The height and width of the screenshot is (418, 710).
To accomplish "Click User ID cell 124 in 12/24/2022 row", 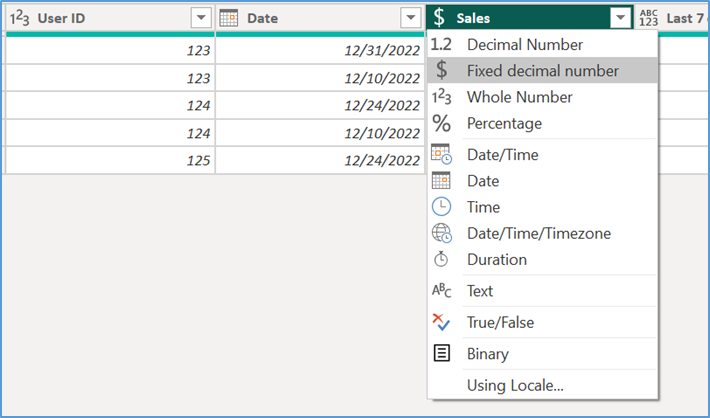I will 110,105.
